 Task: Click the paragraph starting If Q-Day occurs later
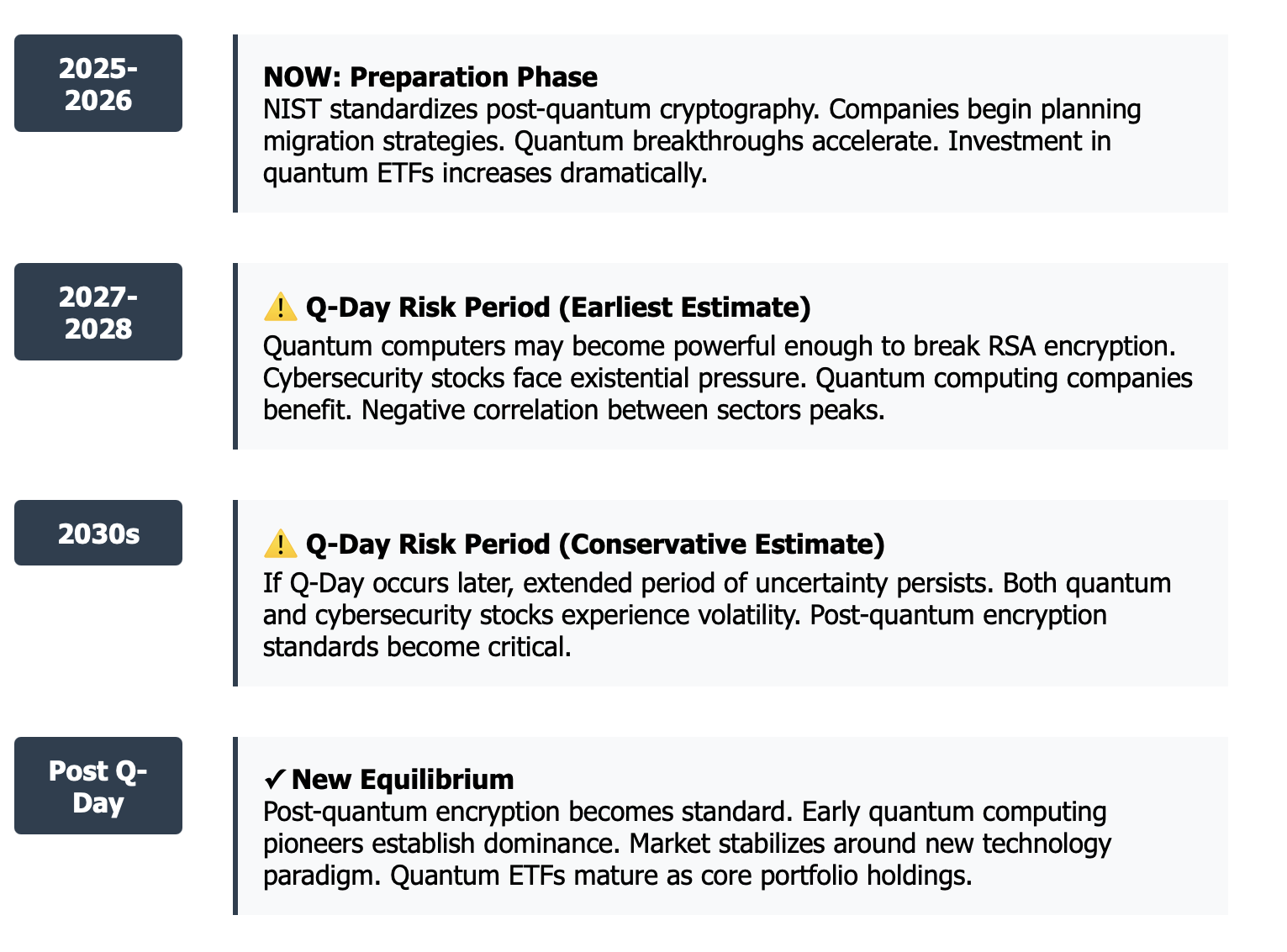(717, 615)
